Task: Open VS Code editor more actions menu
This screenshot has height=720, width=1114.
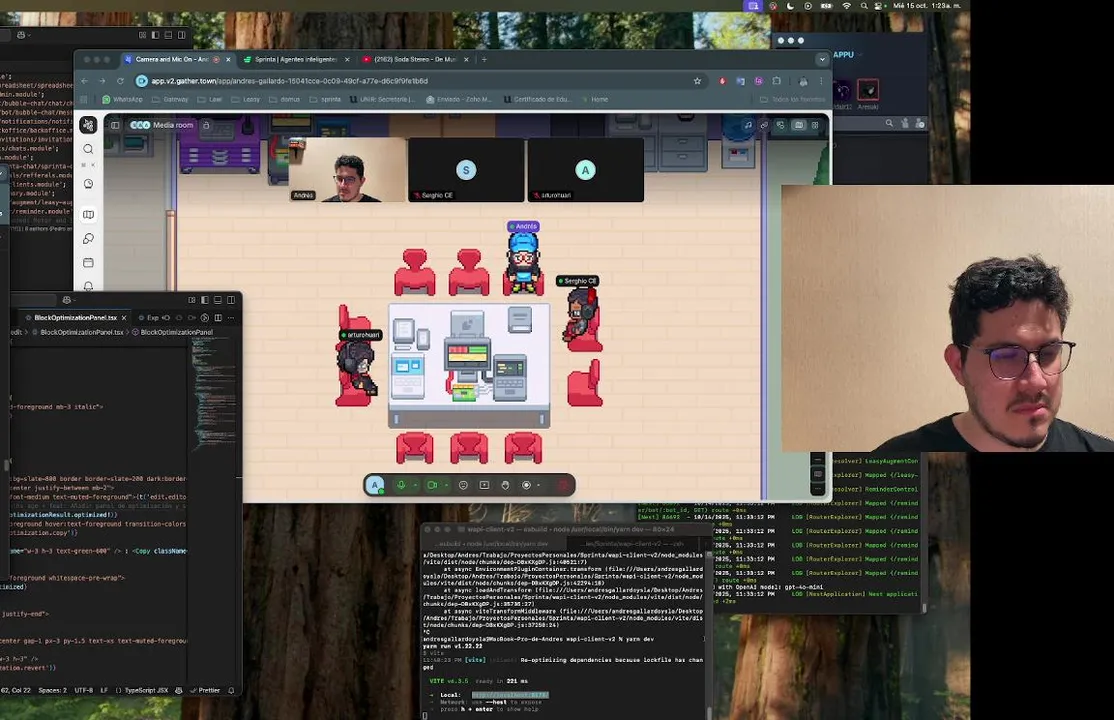Action: (231, 318)
